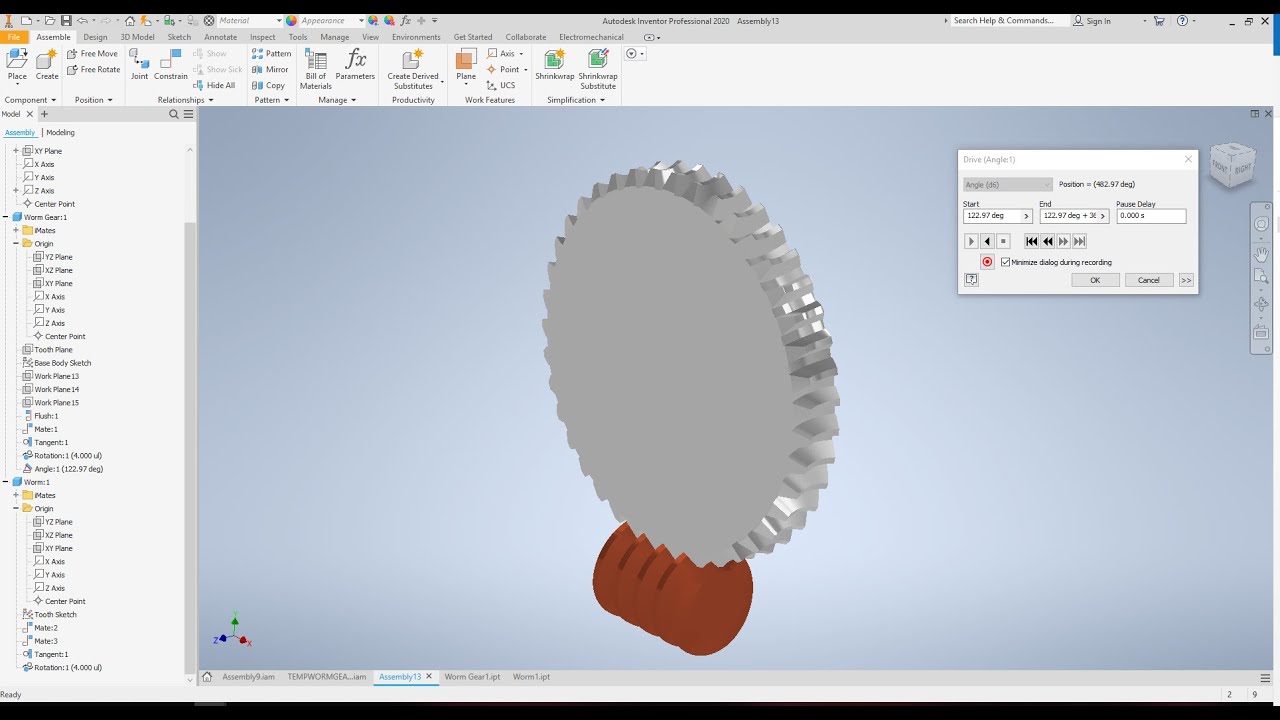Click the Shrinkwrap Substitute icon
The image size is (1280, 720).
pos(598,68)
